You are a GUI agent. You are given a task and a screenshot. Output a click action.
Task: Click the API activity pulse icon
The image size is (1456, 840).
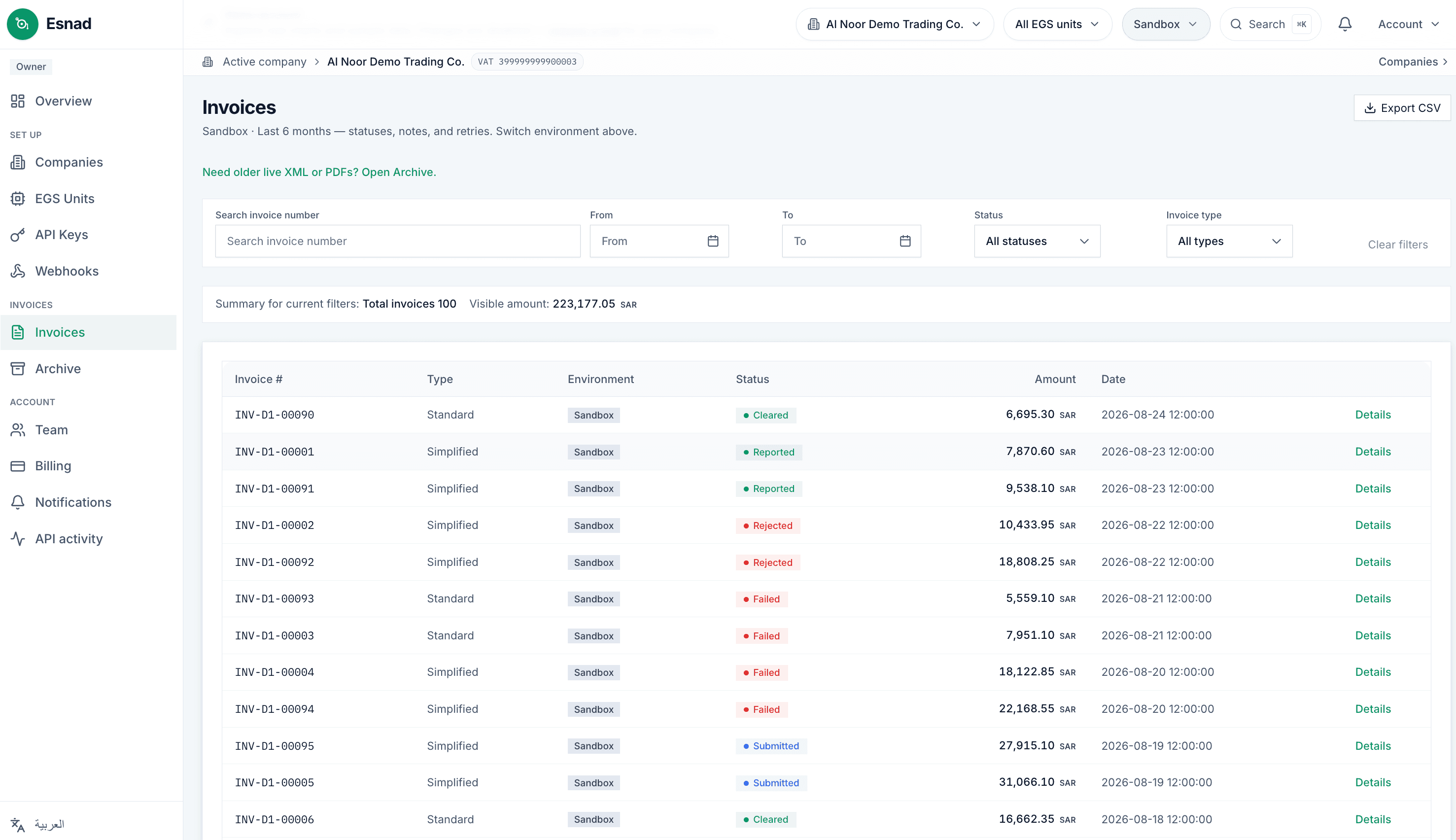click(18, 539)
